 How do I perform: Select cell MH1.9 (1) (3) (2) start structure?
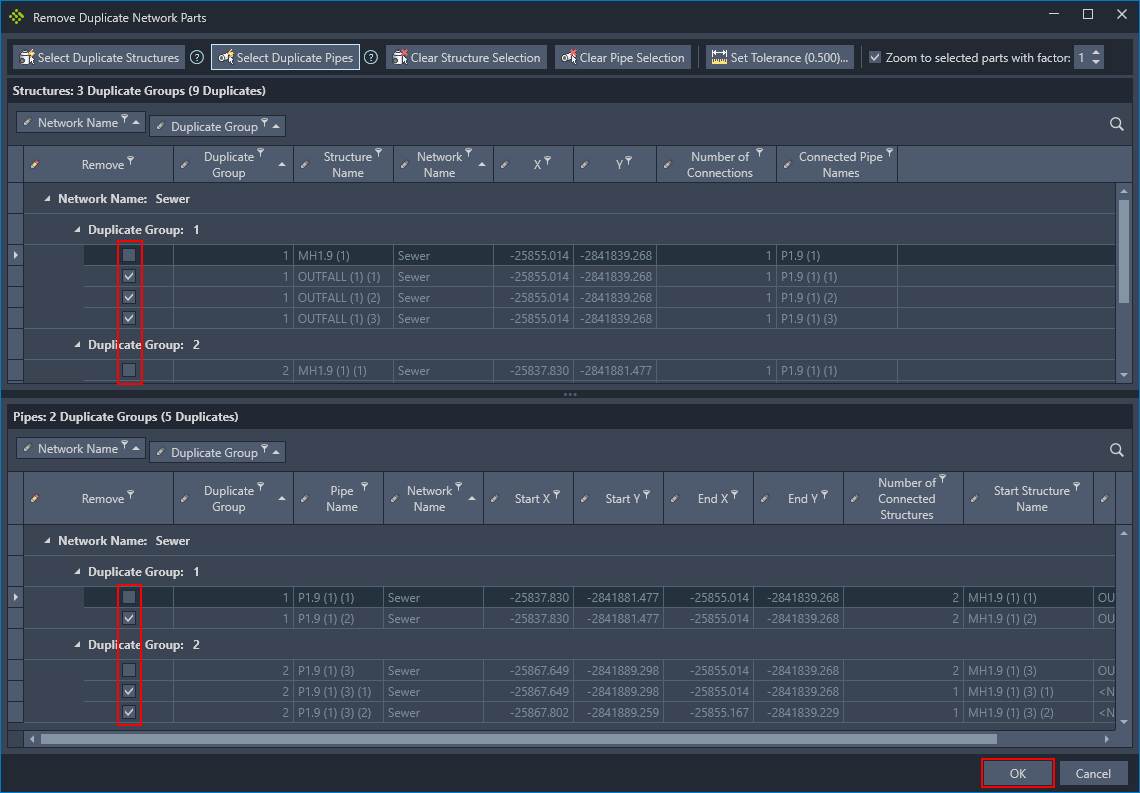[x=1028, y=712]
